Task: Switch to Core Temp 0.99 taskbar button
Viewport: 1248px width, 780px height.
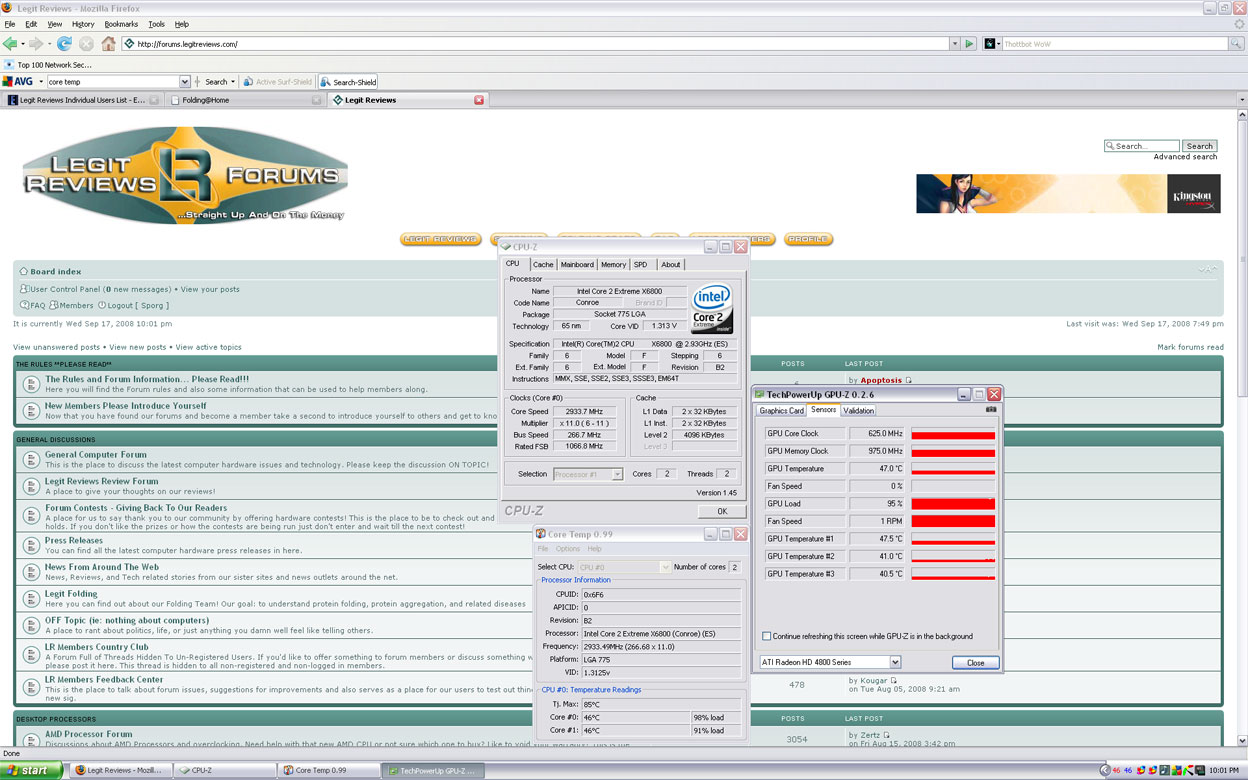Action: [328, 771]
